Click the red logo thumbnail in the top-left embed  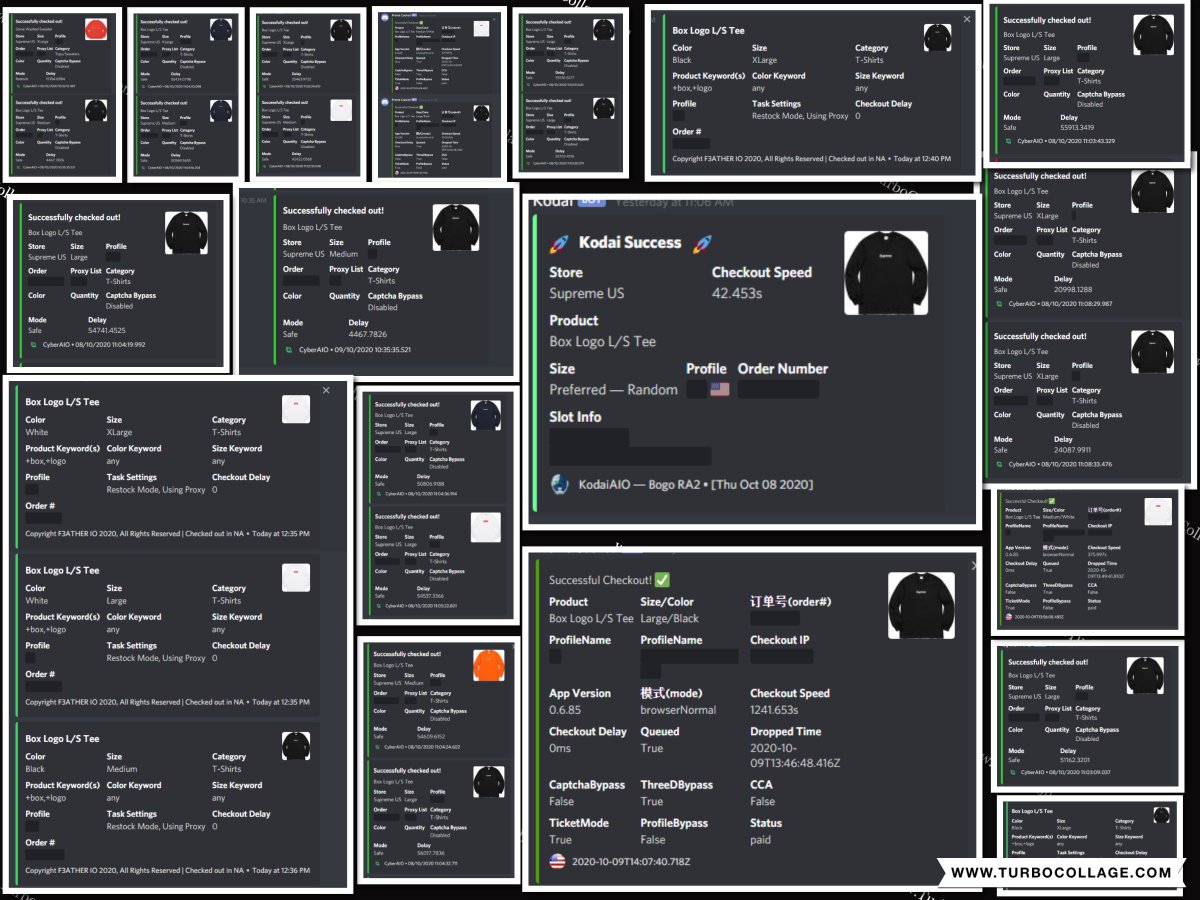point(95,29)
